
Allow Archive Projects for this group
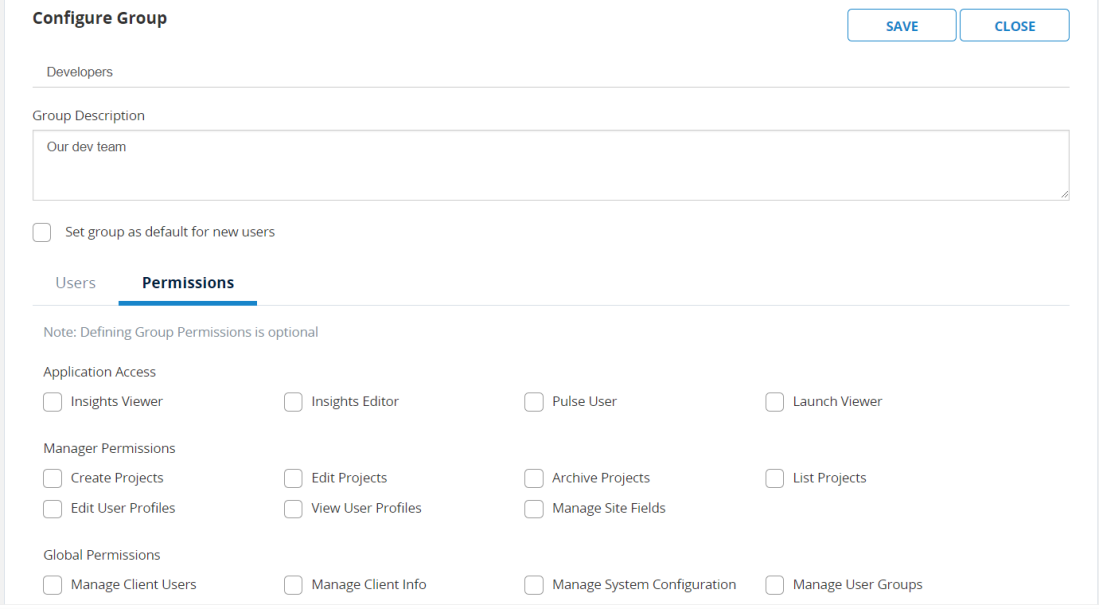tap(534, 478)
